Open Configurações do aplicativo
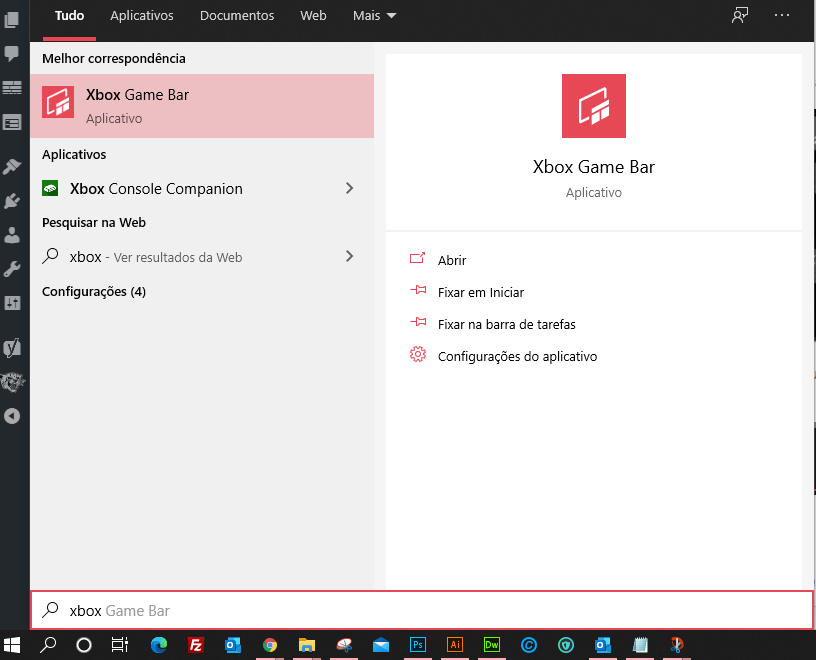This screenshot has height=660, width=816. point(503,356)
